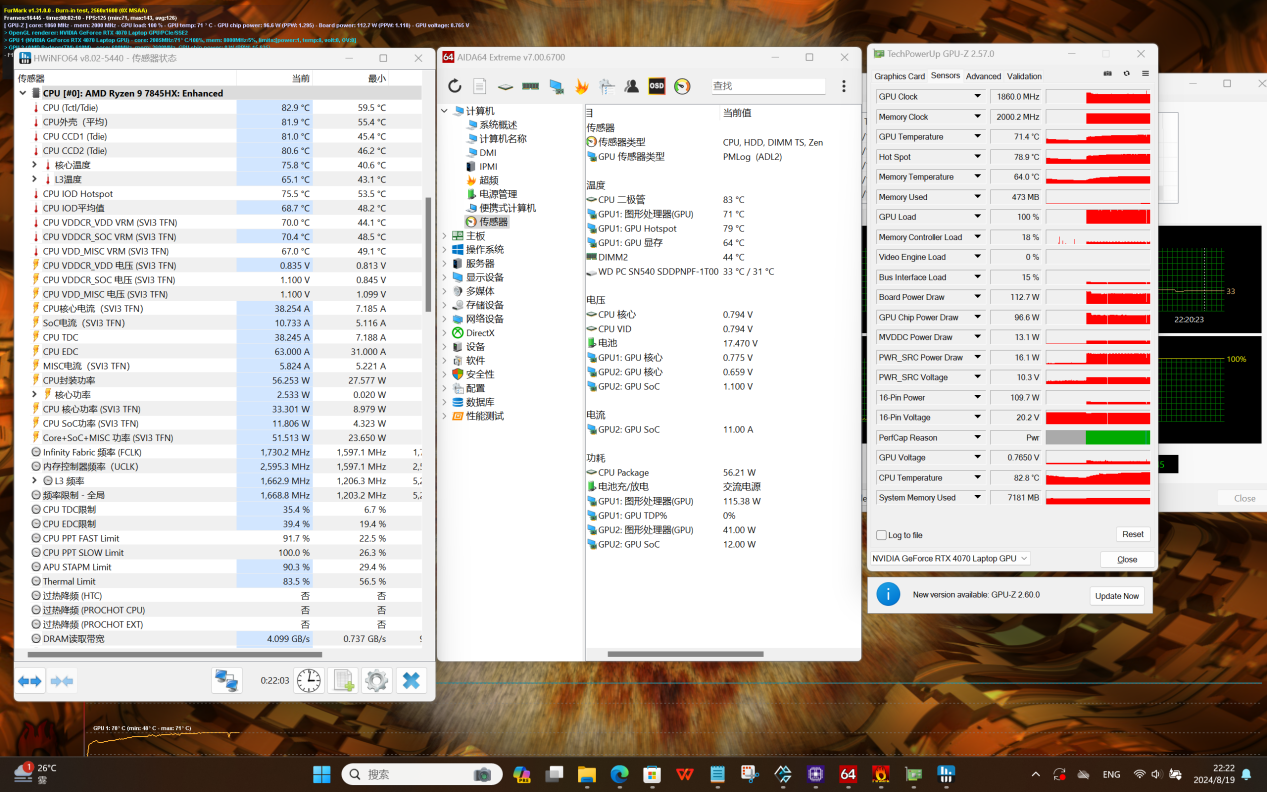Click ENG language indicator in system tray

pos(1111,774)
